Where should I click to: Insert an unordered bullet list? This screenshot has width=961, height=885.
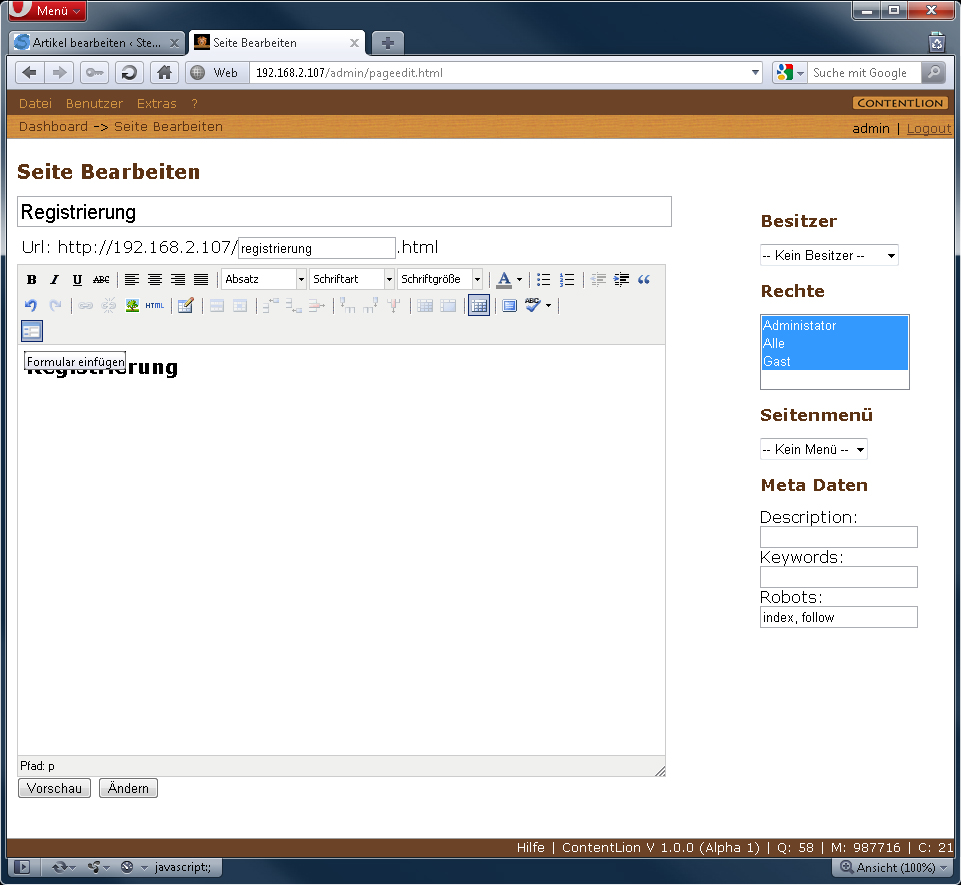point(544,279)
